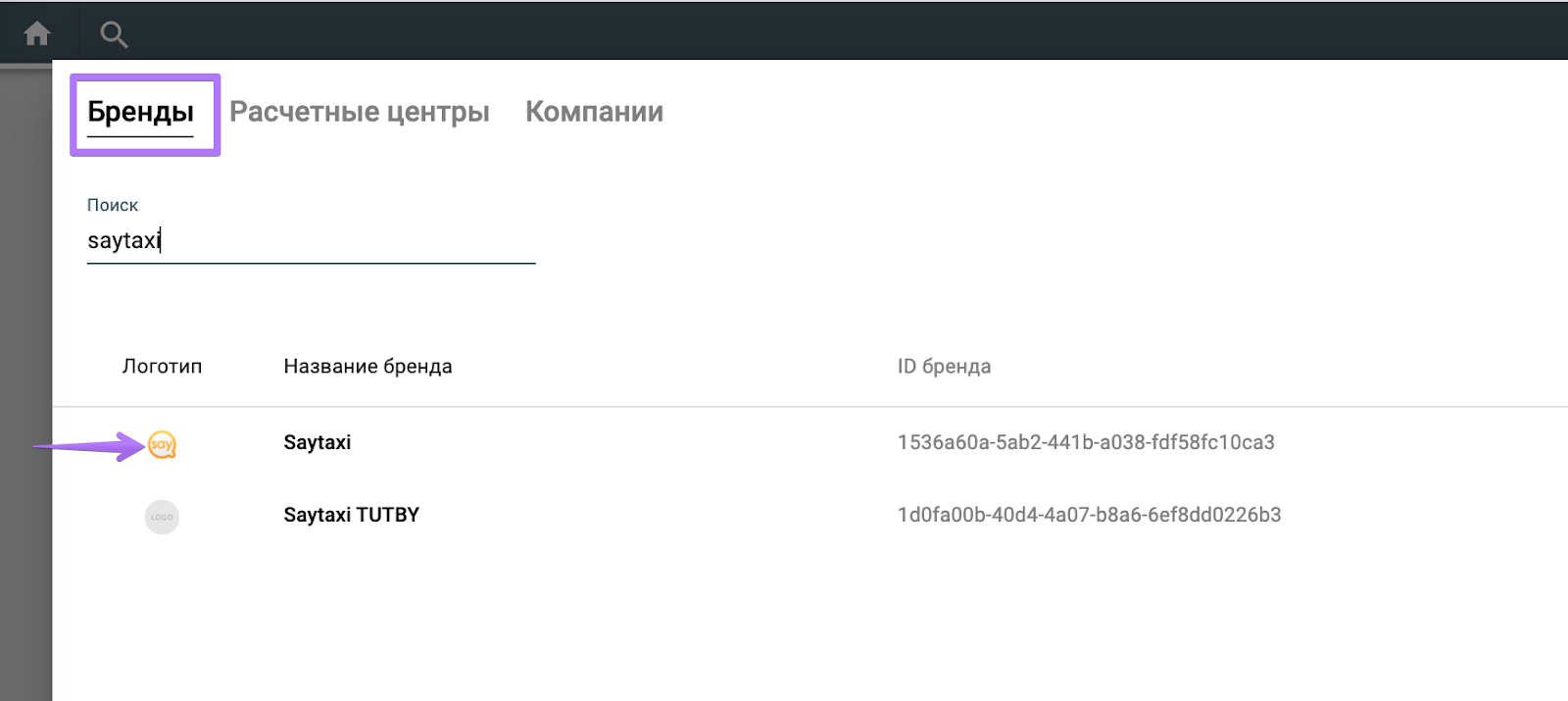Click the Saytaxi orange brand logo
Image resolution: width=1568 pixels, height=701 pixels.
point(162,445)
